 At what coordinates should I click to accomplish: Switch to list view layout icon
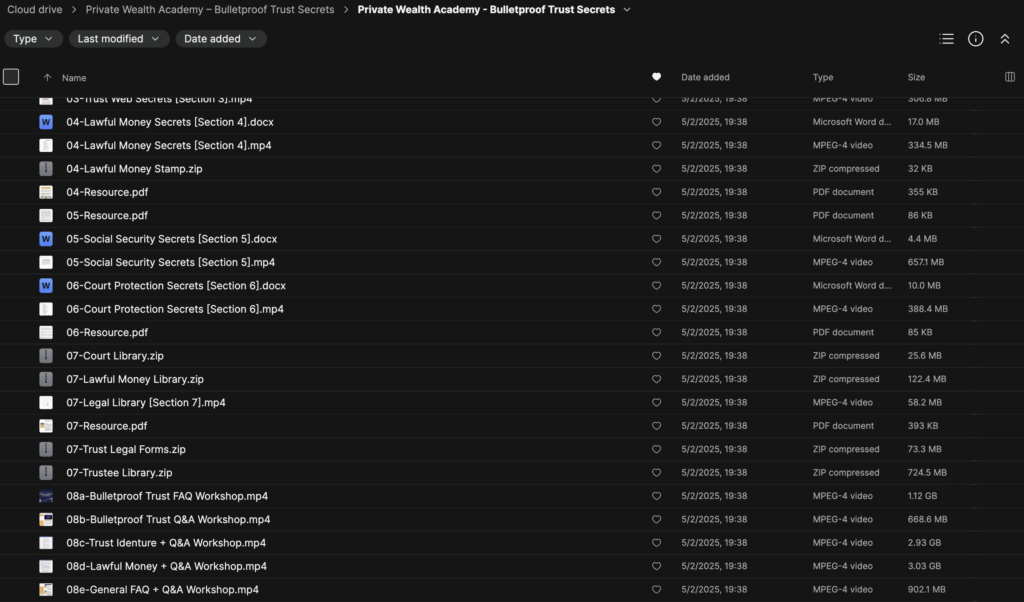tap(946, 39)
